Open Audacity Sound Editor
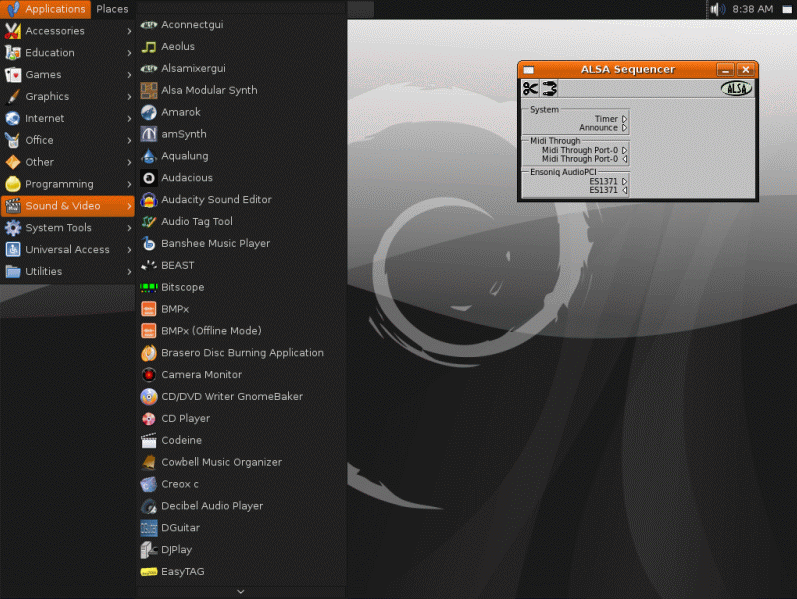This screenshot has height=599, width=797. 215,200
